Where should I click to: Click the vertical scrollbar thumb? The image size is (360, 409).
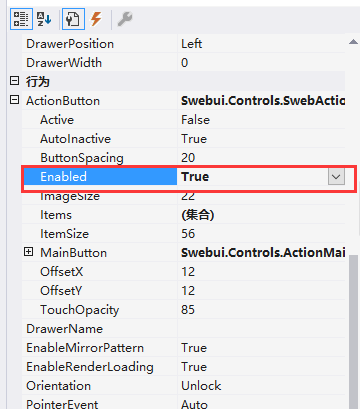click(x=353, y=332)
